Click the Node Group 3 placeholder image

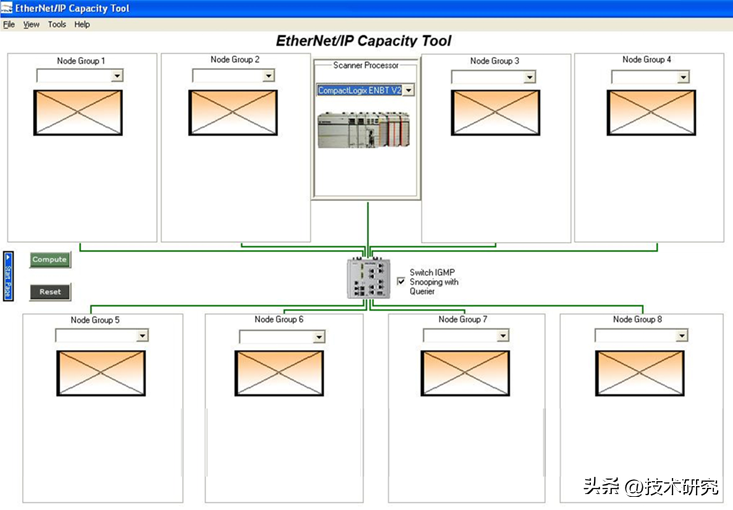tap(495, 112)
